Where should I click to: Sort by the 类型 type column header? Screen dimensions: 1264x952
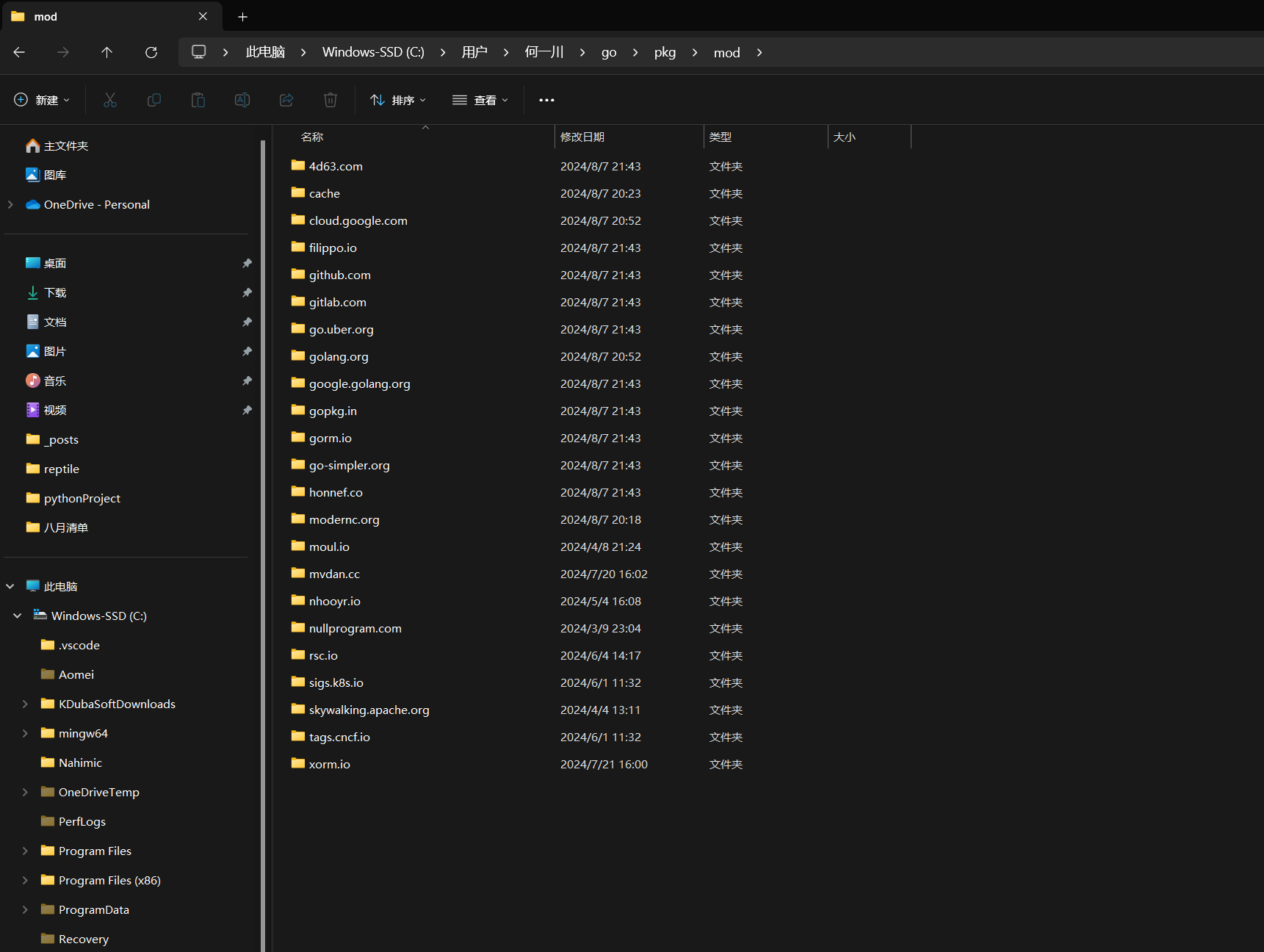pyautogui.click(x=765, y=137)
